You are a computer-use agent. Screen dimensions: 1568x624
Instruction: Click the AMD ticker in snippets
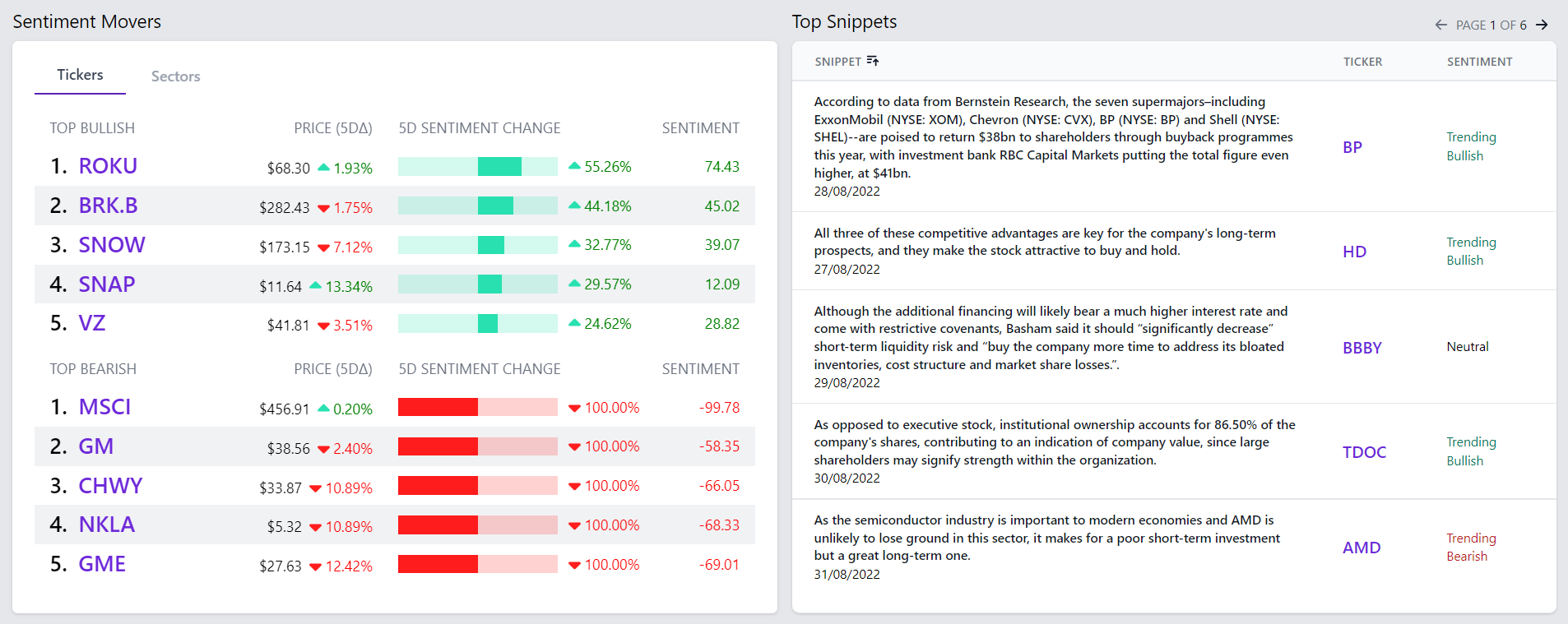point(1362,548)
